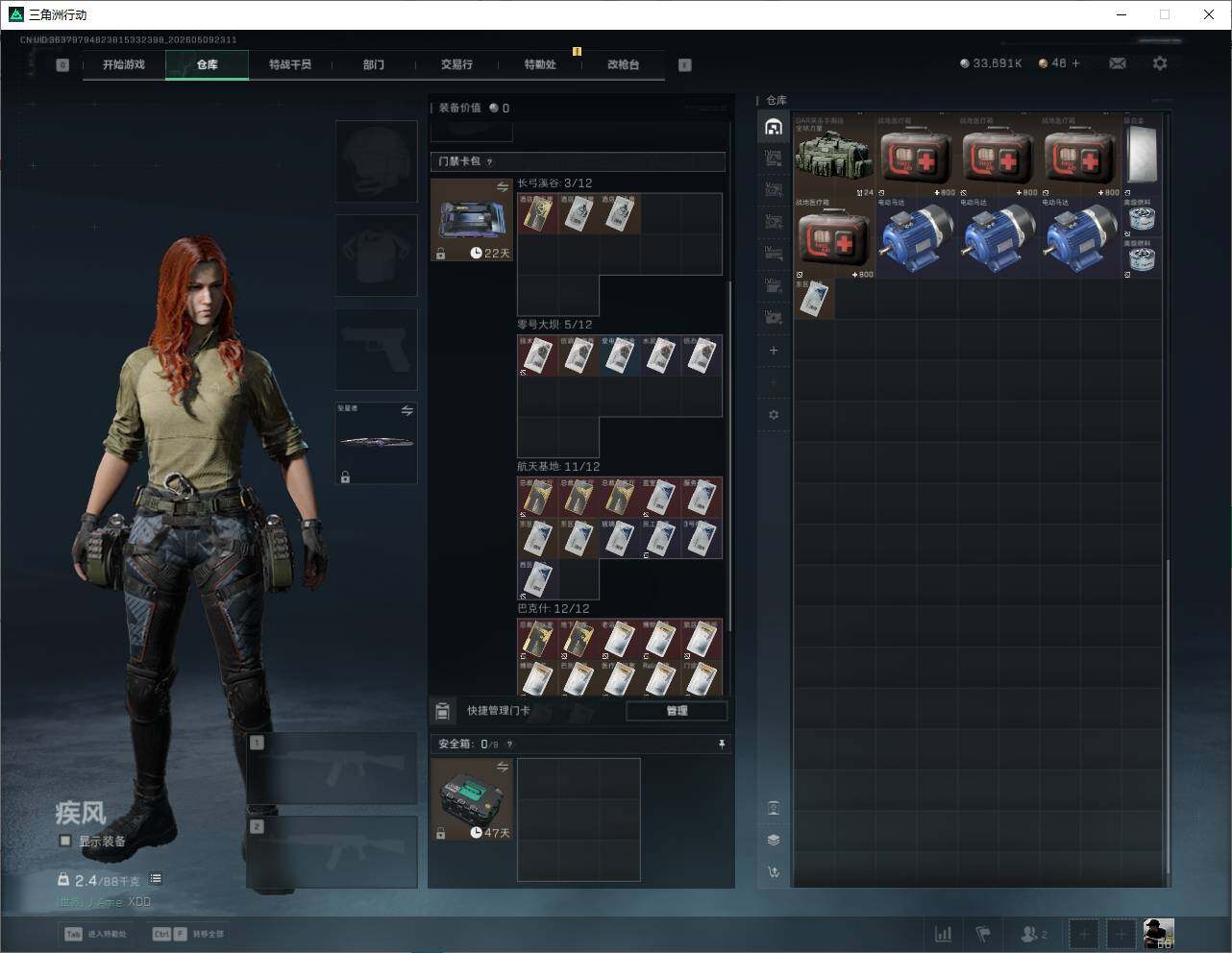The height and width of the screenshot is (953, 1232).
Task: Open the 部门 tab
Action: coord(374,64)
